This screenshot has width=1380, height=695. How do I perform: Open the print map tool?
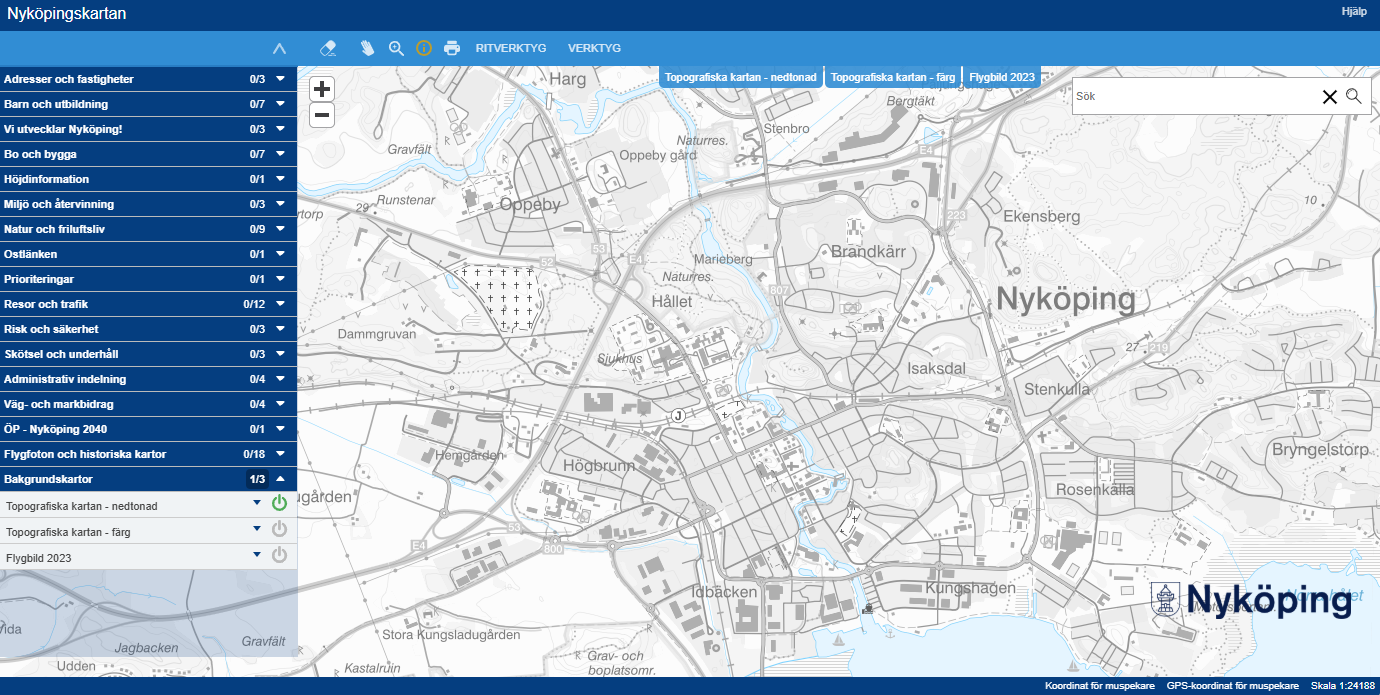pyautogui.click(x=452, y=48)
